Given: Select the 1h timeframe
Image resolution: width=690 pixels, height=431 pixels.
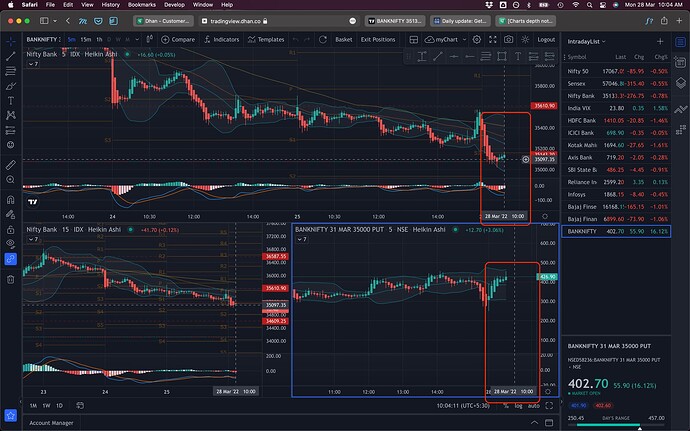Looking at the screenshot, I should click(x=99, y=40).
